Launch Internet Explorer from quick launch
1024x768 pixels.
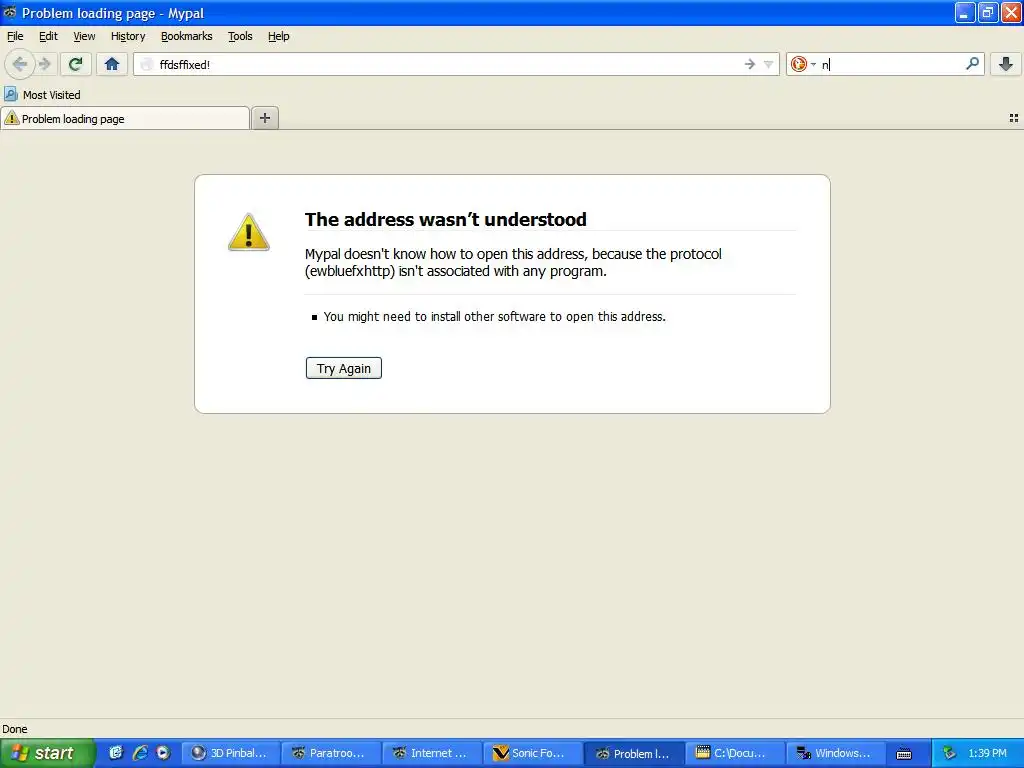pyautogui.click(x=140, y=753)
